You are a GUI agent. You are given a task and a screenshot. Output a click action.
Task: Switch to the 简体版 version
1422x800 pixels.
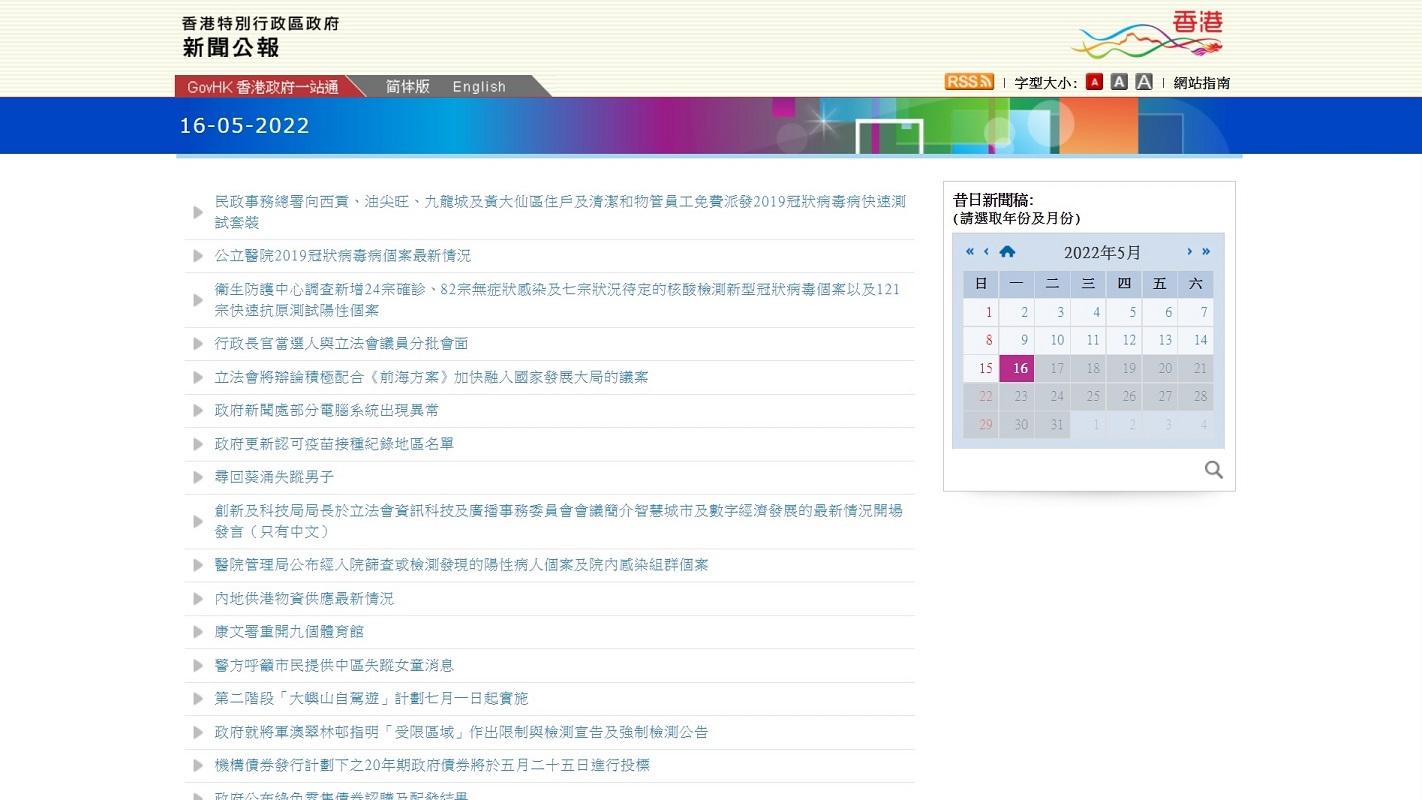point(407,86)
